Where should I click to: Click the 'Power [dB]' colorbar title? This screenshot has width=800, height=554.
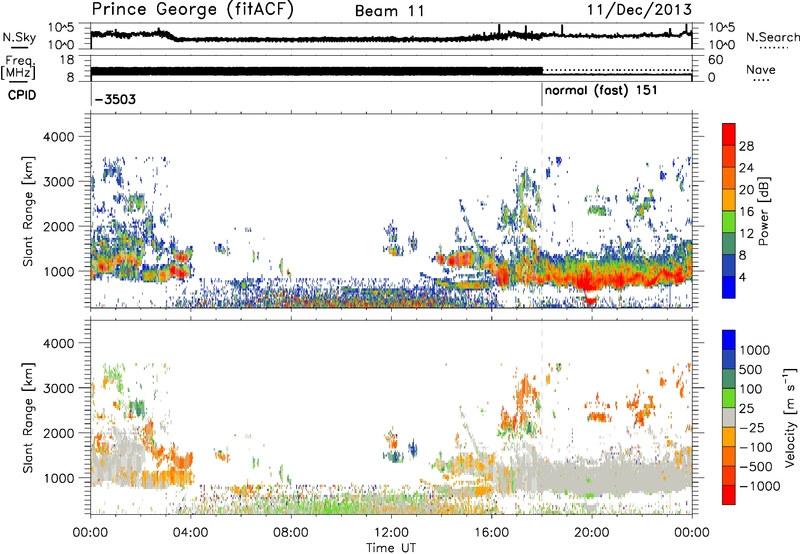763,211
